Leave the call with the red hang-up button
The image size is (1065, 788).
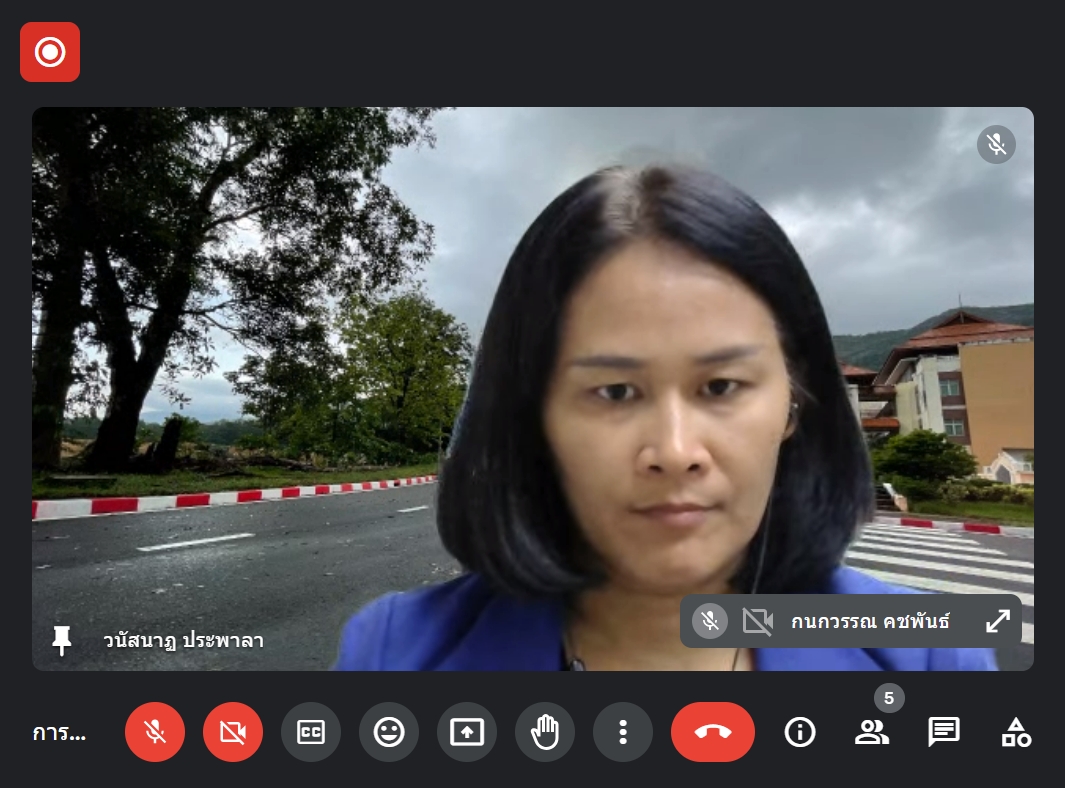pyautogui.click(x=713, y=732)
